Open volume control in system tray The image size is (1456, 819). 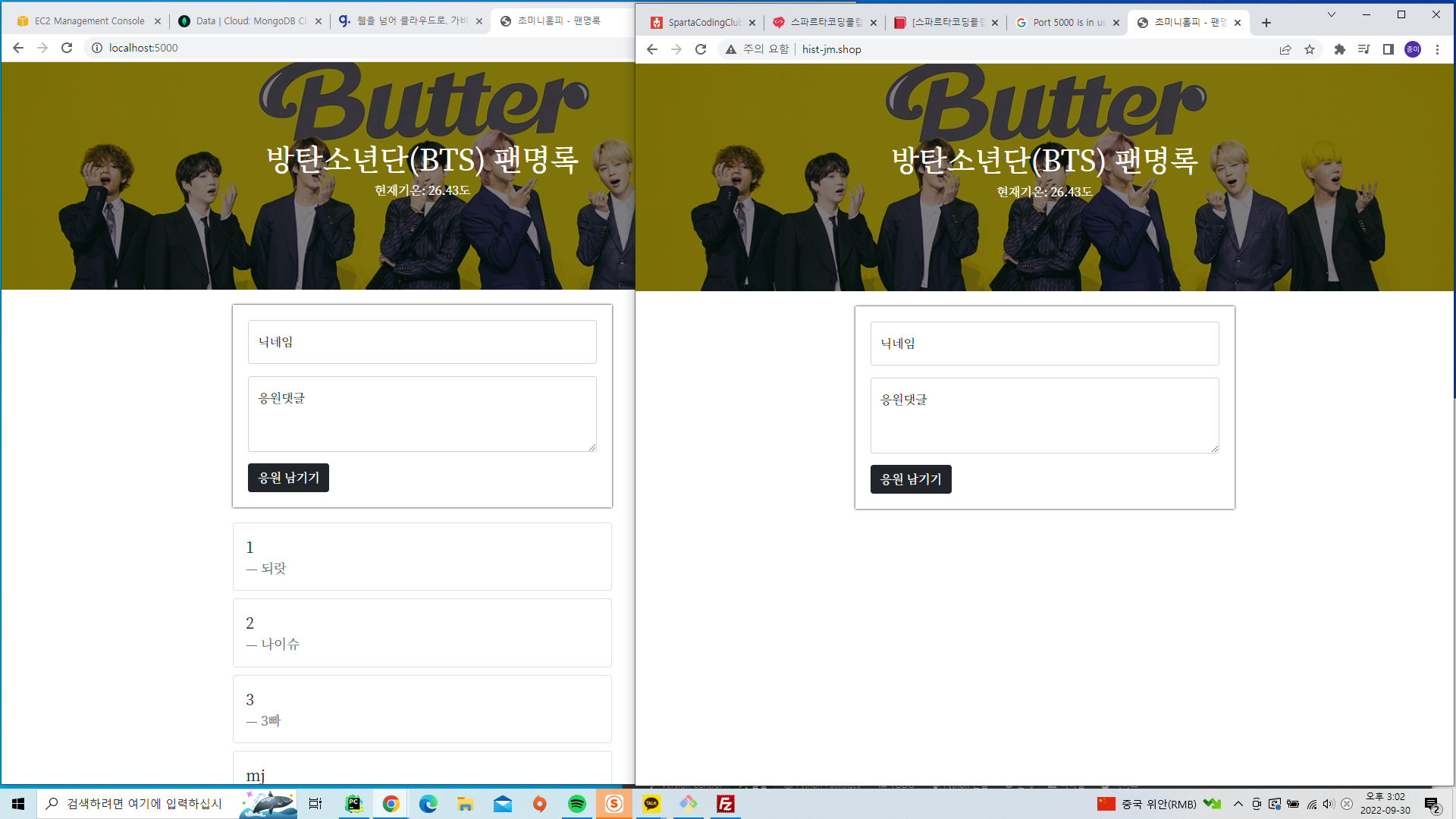(x=1329, y=804)
